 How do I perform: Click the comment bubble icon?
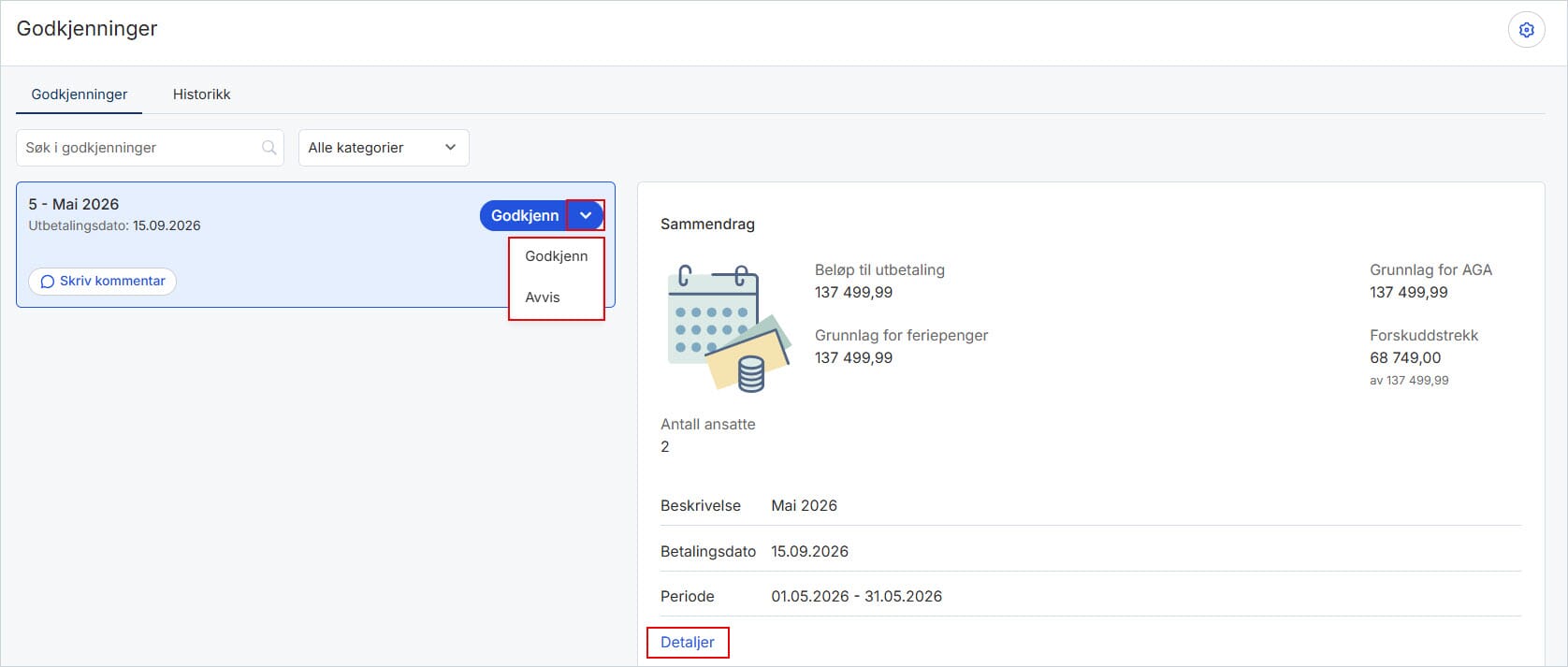click(x=48, y=282)
